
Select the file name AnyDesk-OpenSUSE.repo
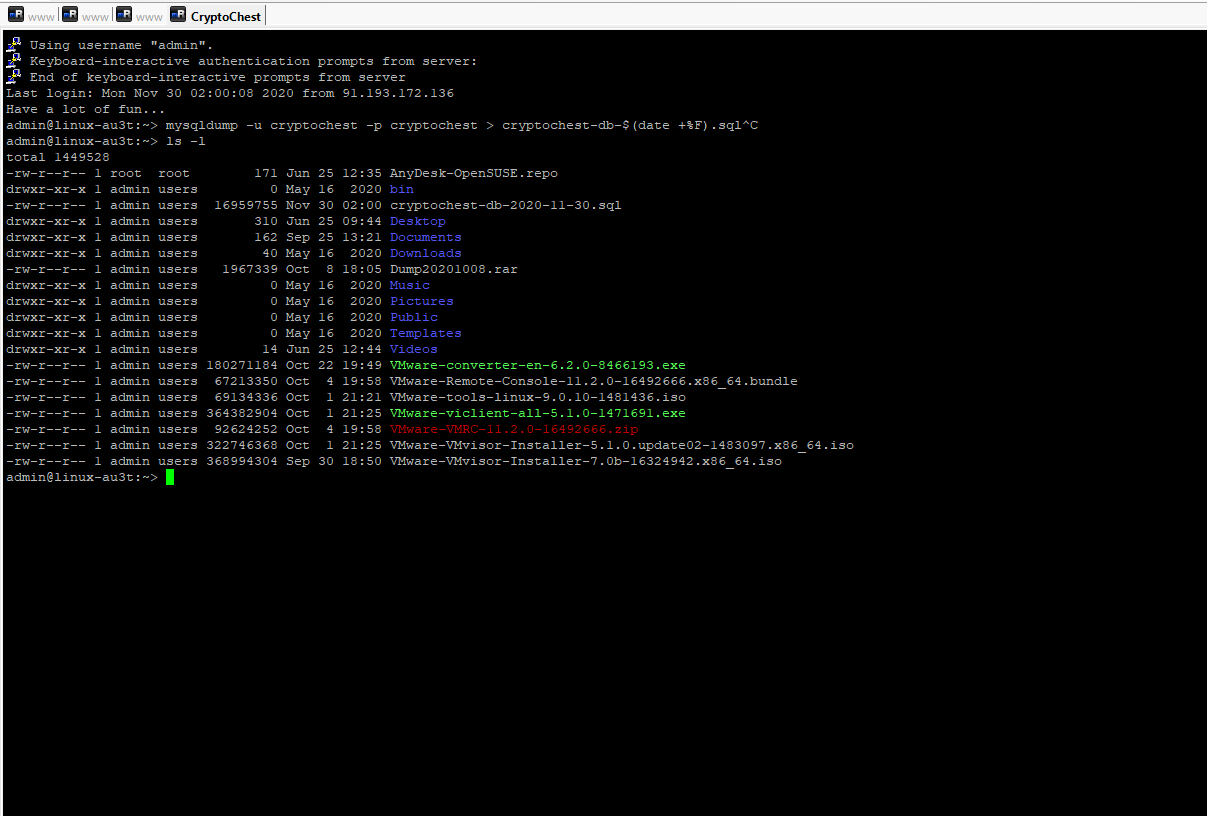[474, 173]
